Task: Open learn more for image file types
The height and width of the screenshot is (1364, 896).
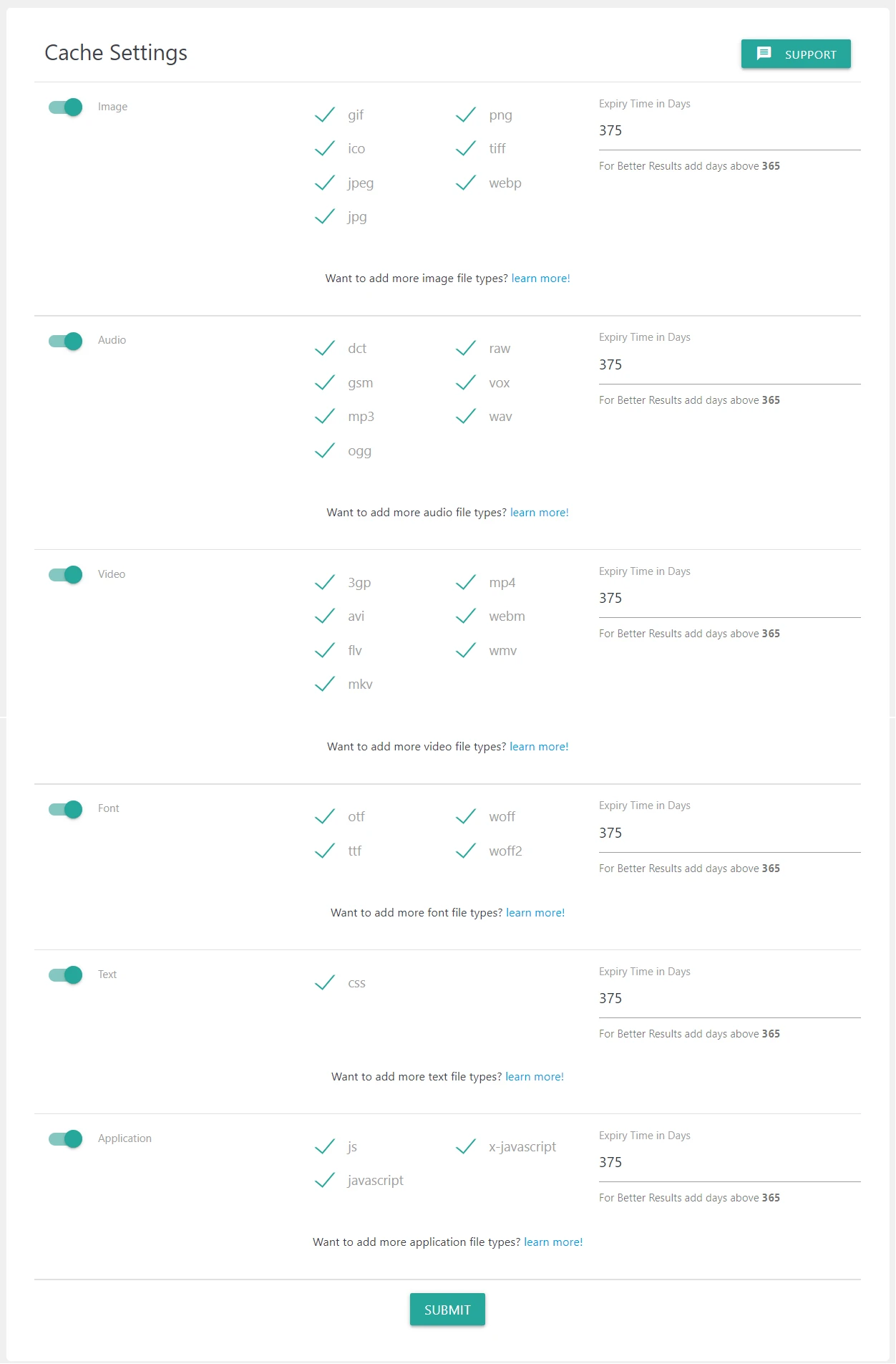Action: pyautogui.click(x=540, y=279)
